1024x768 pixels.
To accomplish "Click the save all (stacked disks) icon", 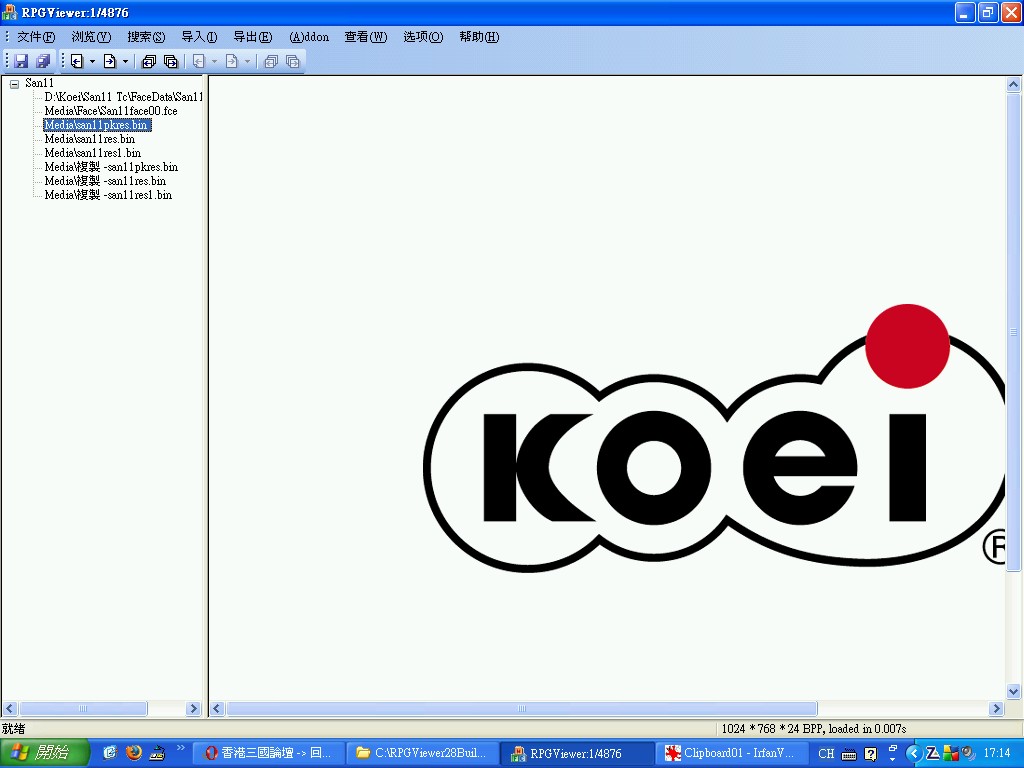I will (43, 61).
